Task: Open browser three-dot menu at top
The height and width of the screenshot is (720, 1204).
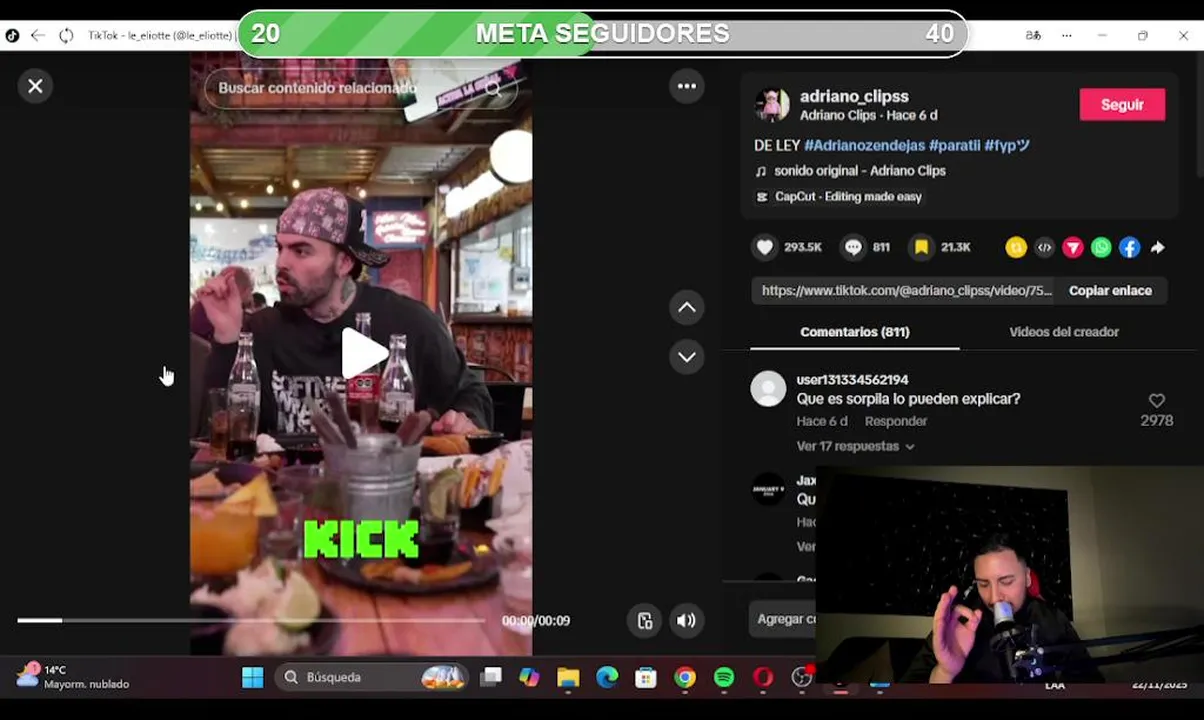Action: [1067, 35]
